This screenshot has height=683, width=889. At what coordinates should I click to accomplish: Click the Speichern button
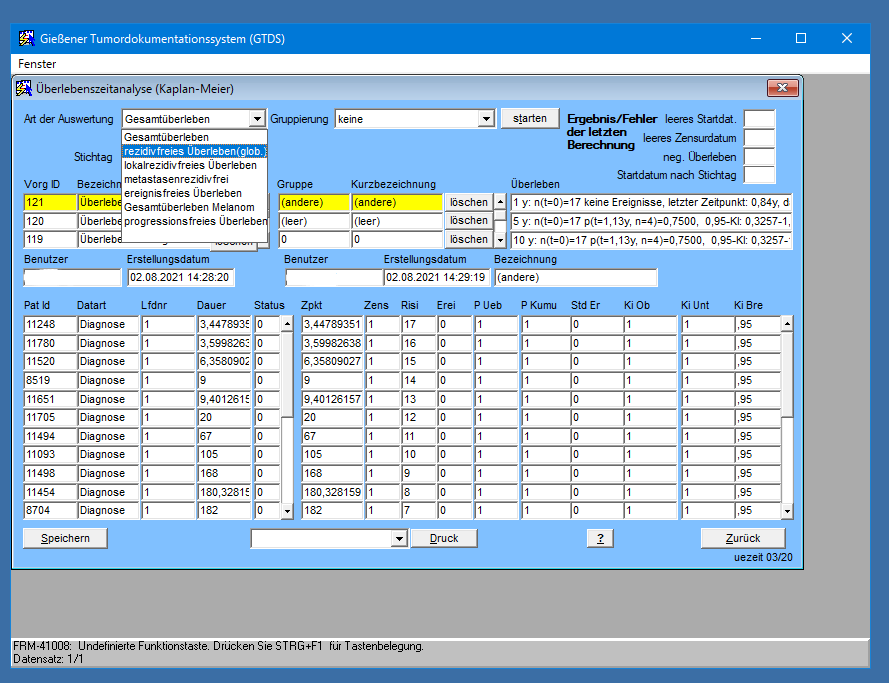pos(65,538)
